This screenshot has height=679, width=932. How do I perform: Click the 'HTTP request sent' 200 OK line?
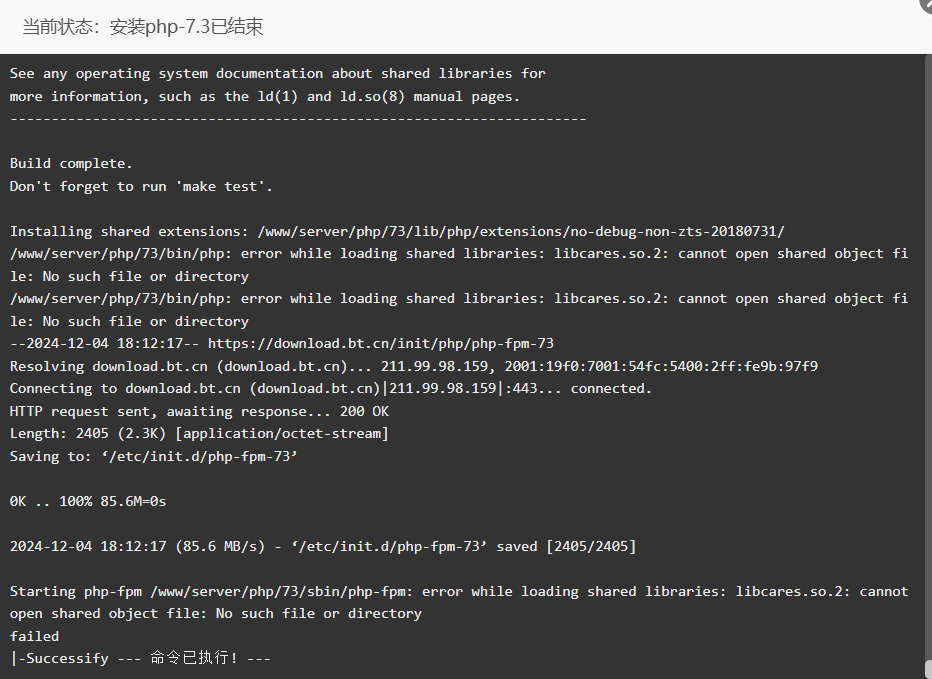(x=199, y=411)
